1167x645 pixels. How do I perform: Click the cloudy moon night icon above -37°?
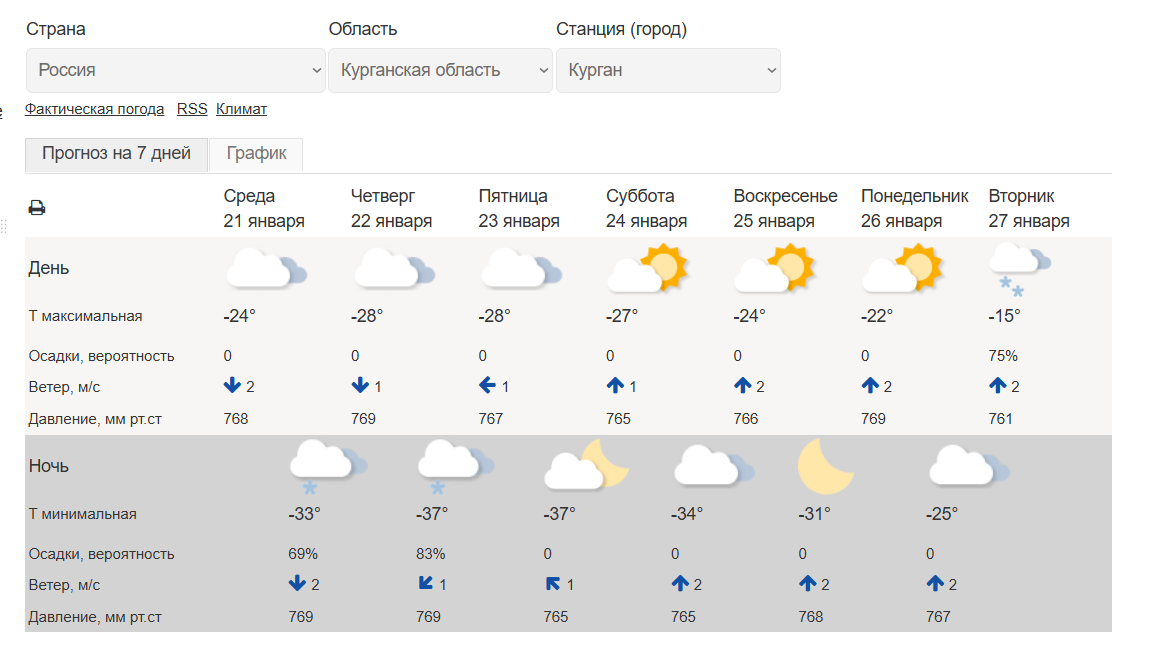pyautogui.click(x=584, y=466)
